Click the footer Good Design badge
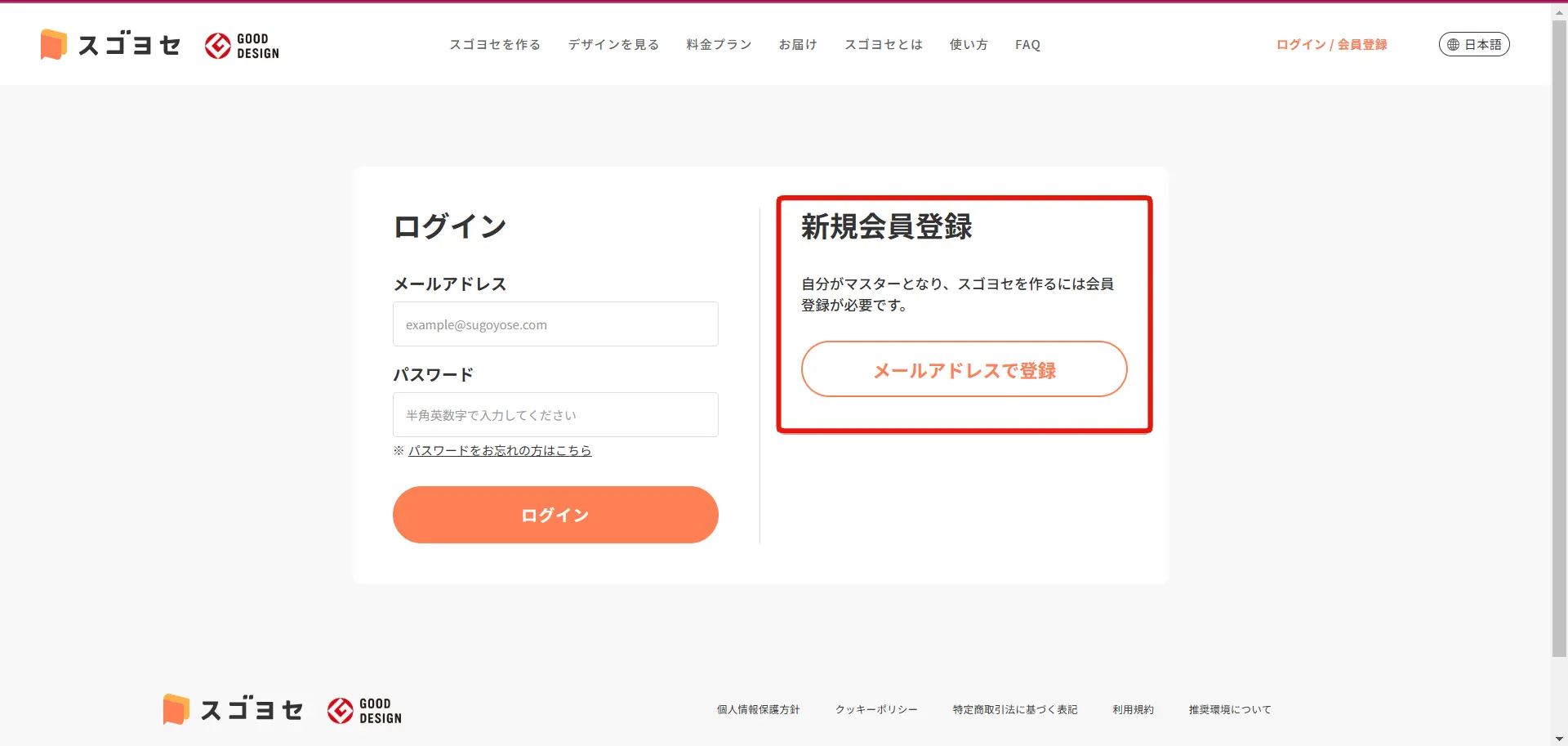 (364, 711)
